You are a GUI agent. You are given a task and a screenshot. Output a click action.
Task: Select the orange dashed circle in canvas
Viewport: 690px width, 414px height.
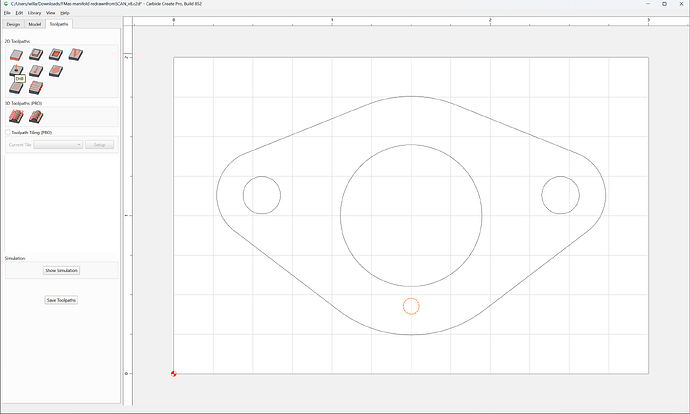tap(411, 306)
